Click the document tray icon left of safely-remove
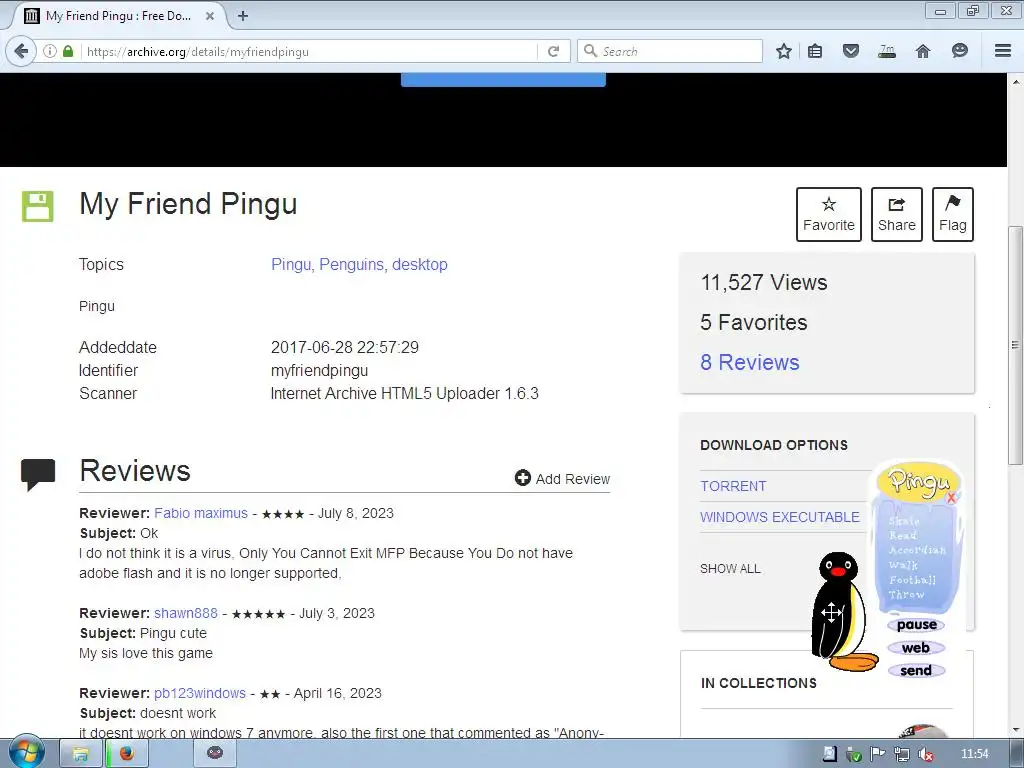1024x768 pixels. click(829, 754)
